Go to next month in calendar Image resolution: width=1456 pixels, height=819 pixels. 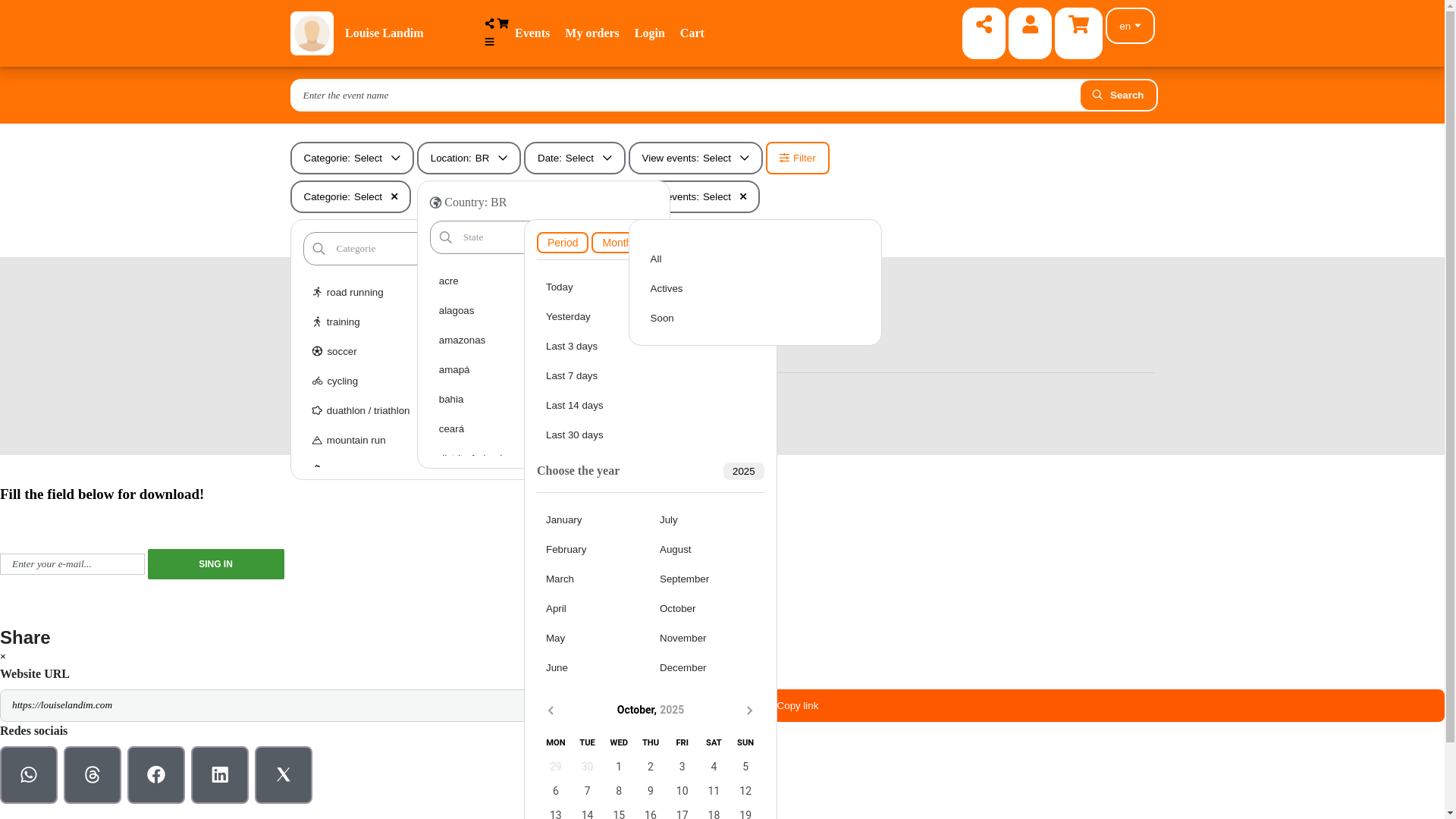pyautogui.click(x=749, y=711)
